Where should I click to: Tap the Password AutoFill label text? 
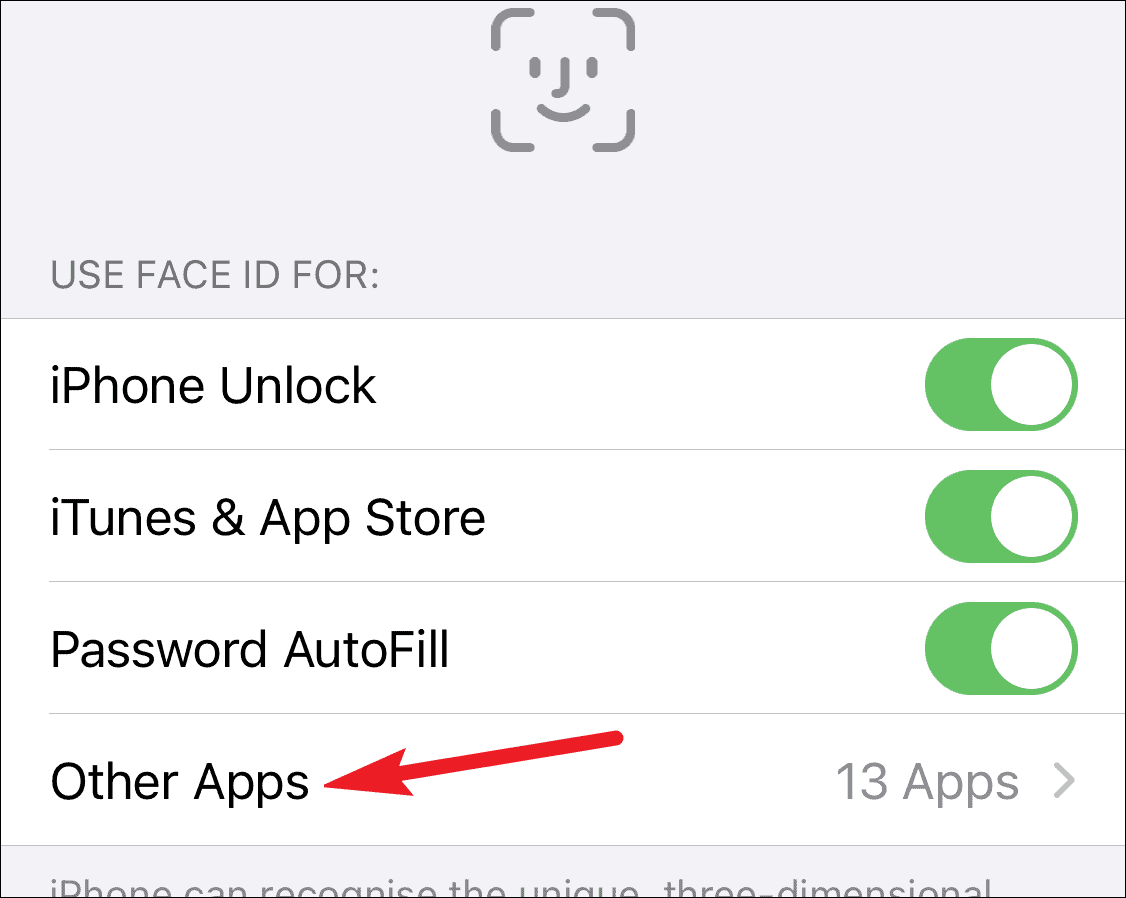tap(250, 650)
